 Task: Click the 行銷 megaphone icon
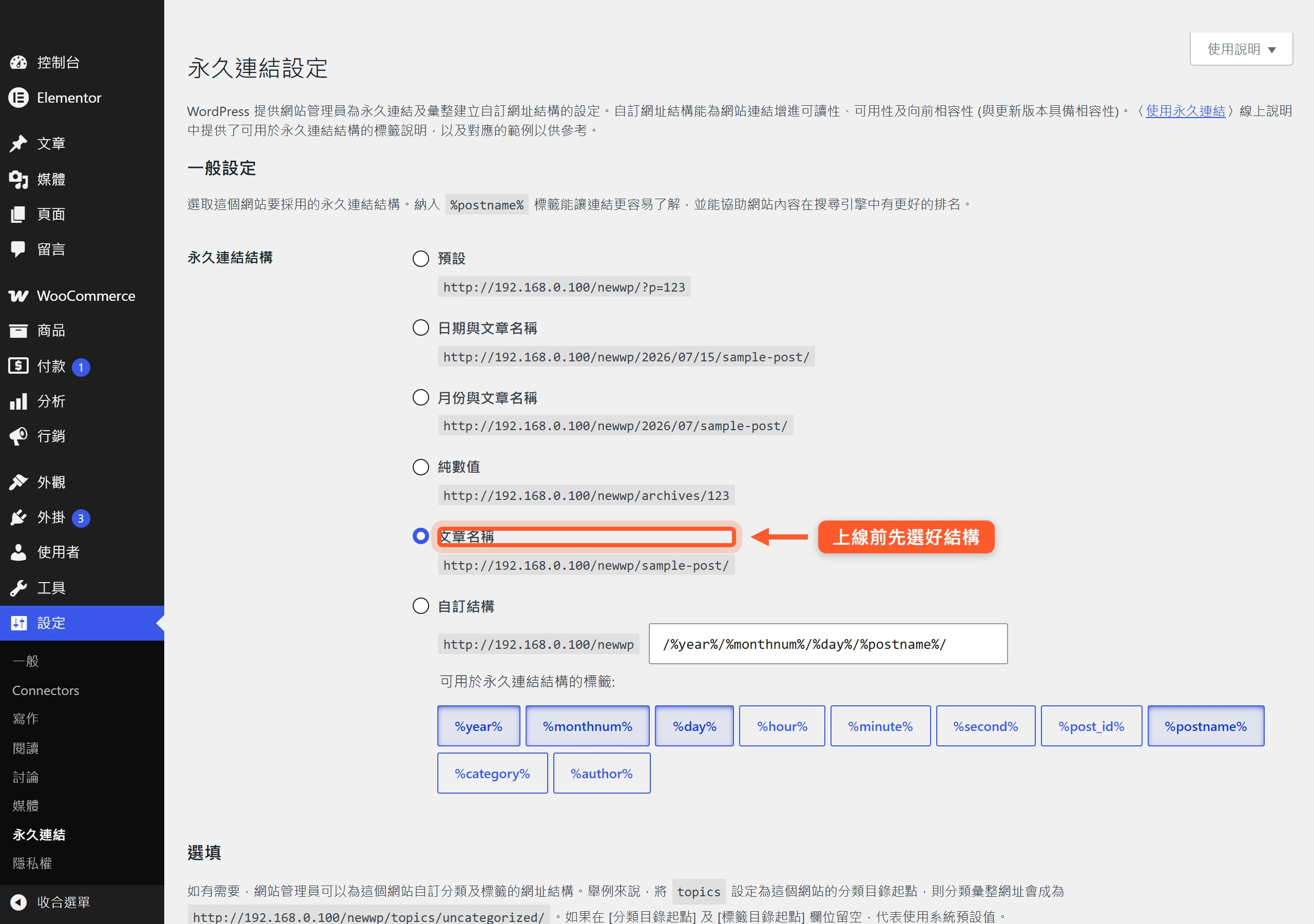[18, 436]
